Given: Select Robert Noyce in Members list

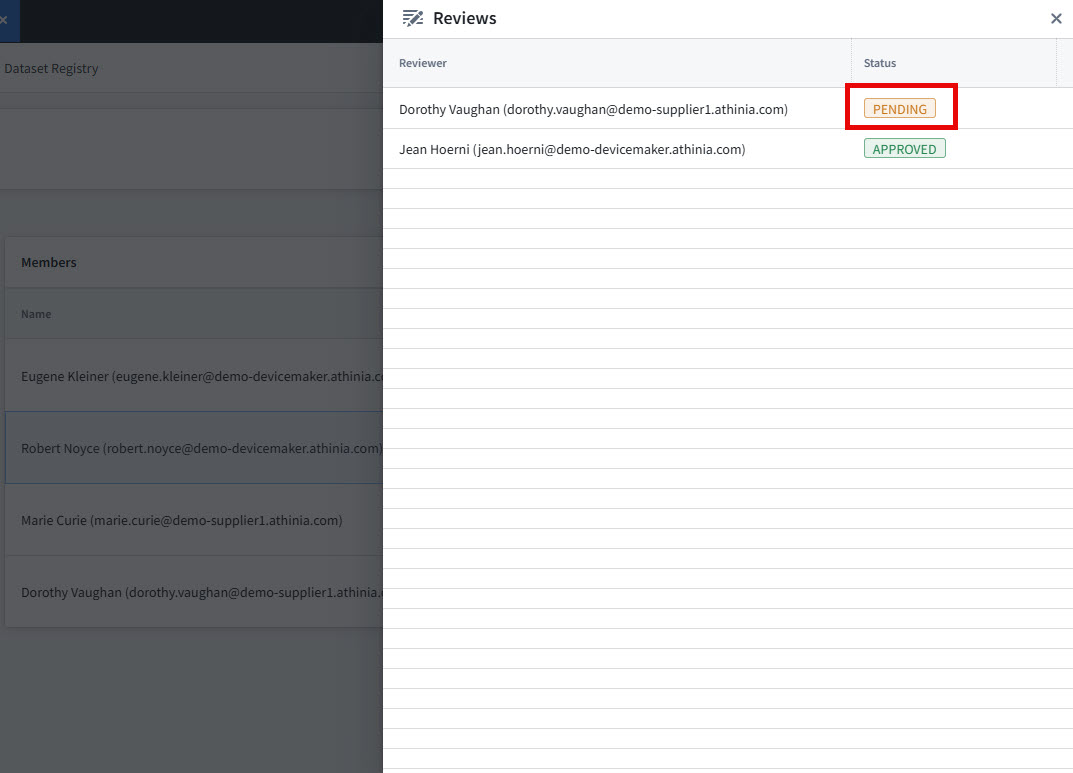Looking at the screenshot, I should [194, 448].
